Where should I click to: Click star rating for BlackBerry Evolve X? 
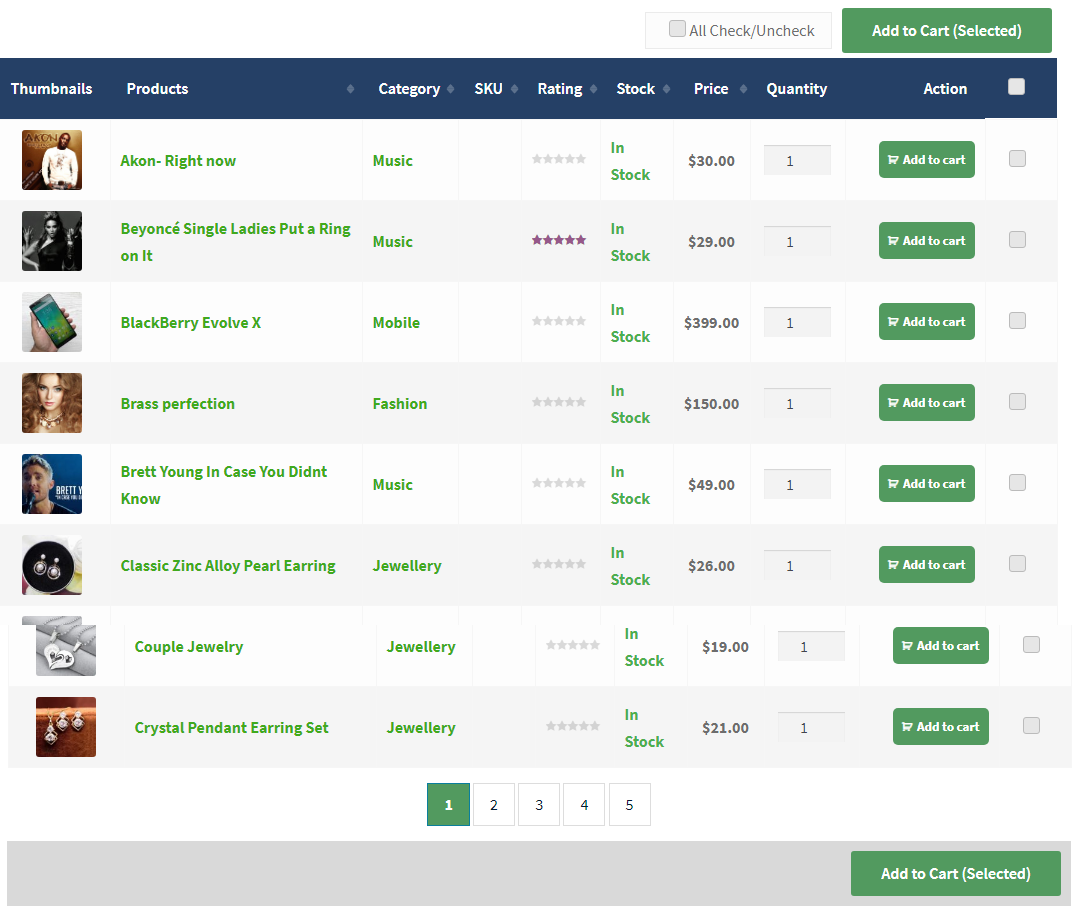(x=559, y=321)
